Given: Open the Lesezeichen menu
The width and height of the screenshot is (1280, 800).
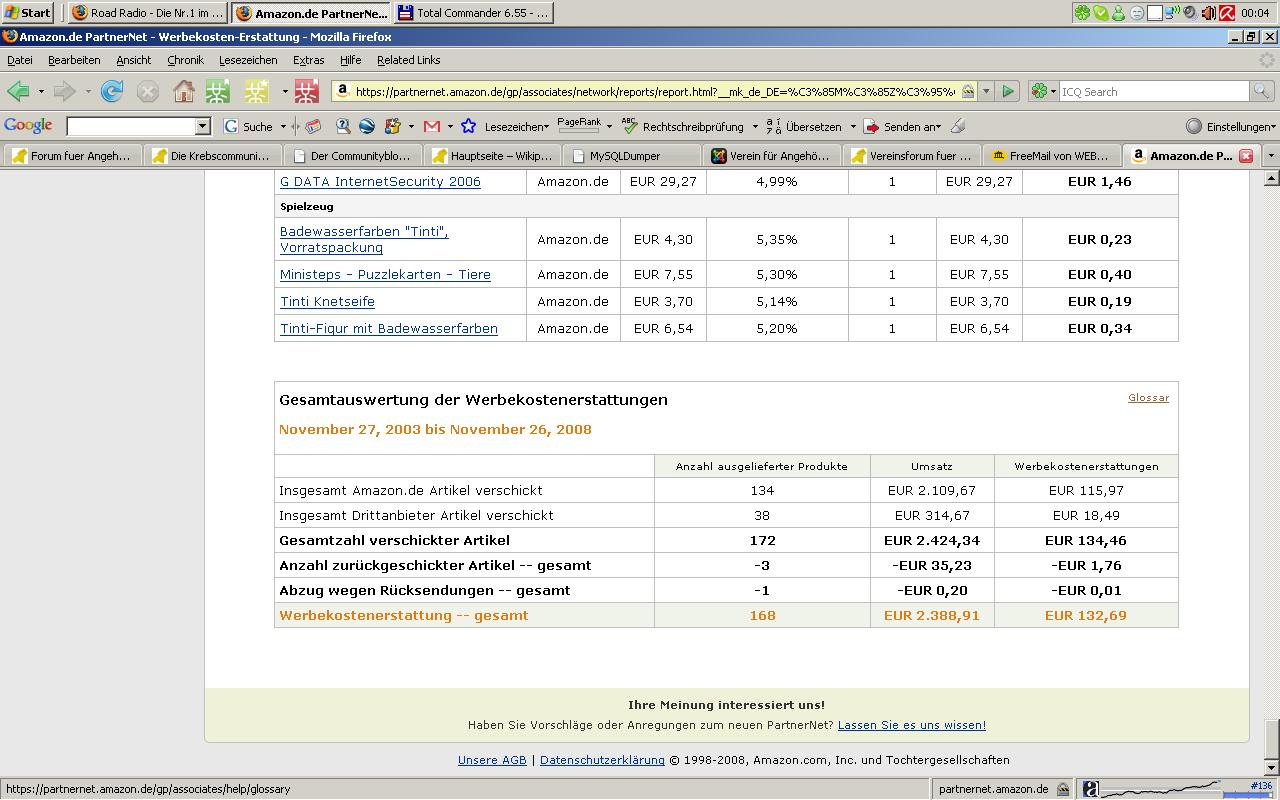Looking at the screenshot, I should click(247, 60).
